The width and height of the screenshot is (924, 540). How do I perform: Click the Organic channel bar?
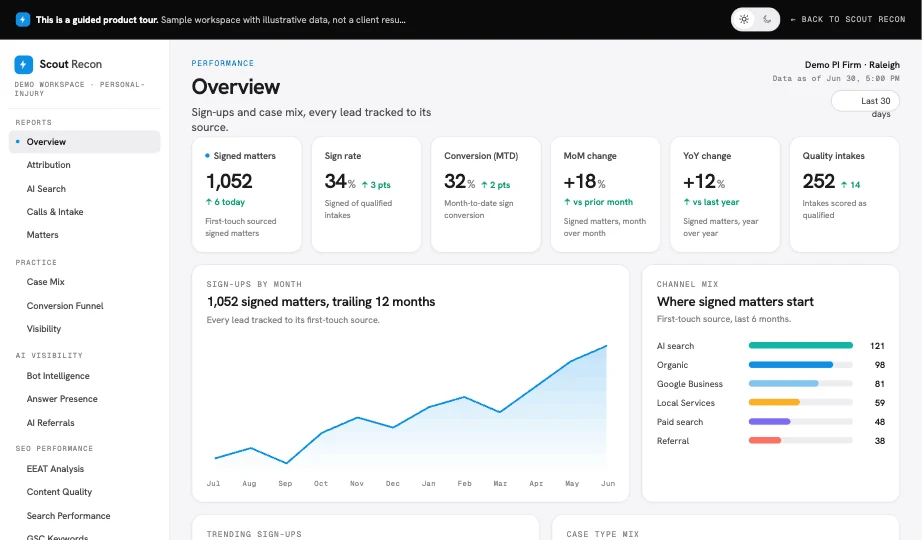pos(800,365)
